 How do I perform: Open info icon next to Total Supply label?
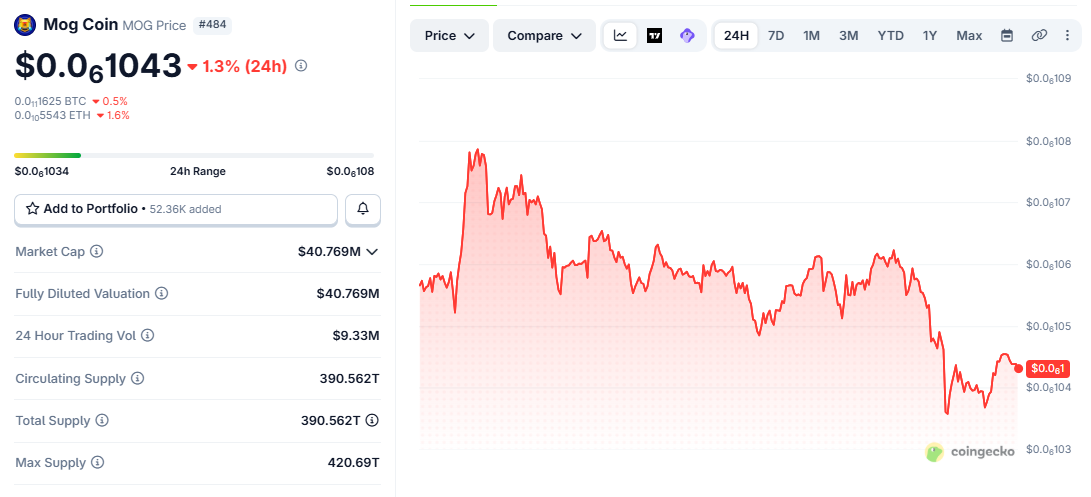tap(102, 420)
